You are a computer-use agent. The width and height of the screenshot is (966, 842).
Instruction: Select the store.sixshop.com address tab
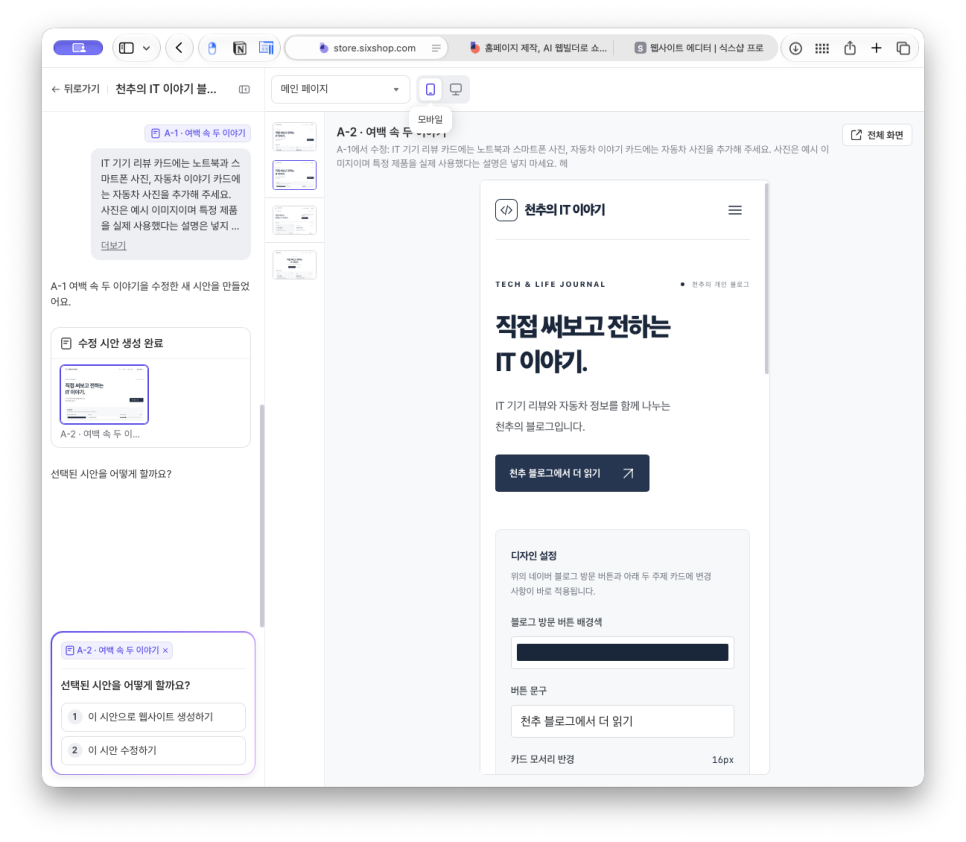pyautogui.click(x=367, y=47)
